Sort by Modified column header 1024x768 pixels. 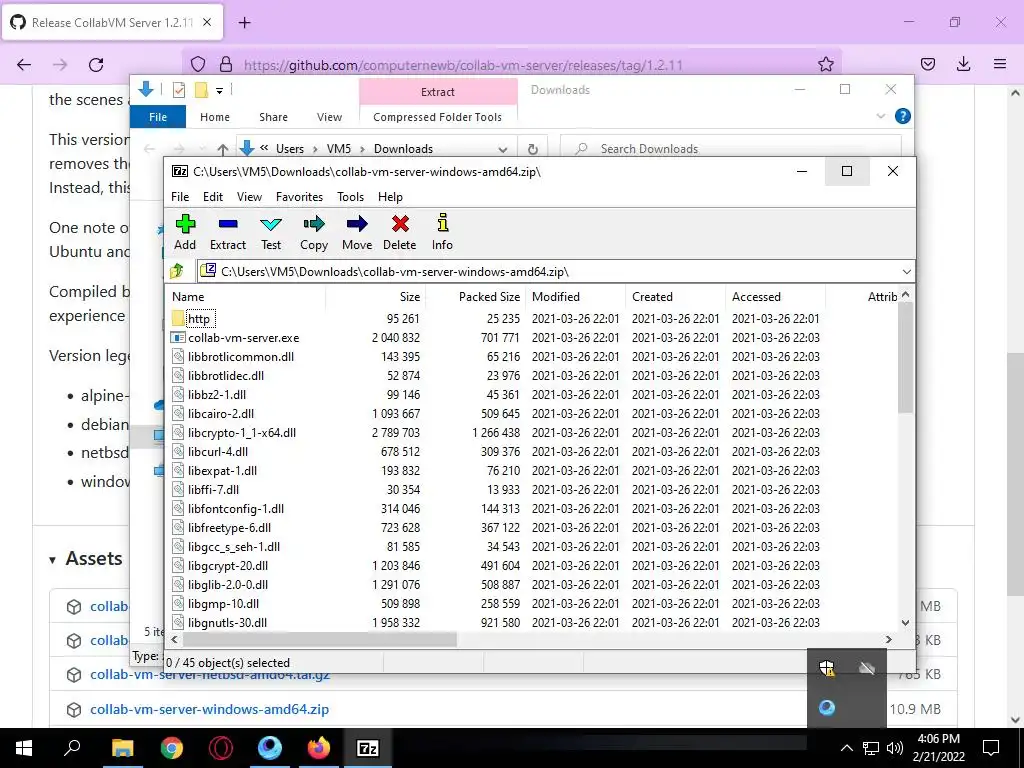(575, 296)
